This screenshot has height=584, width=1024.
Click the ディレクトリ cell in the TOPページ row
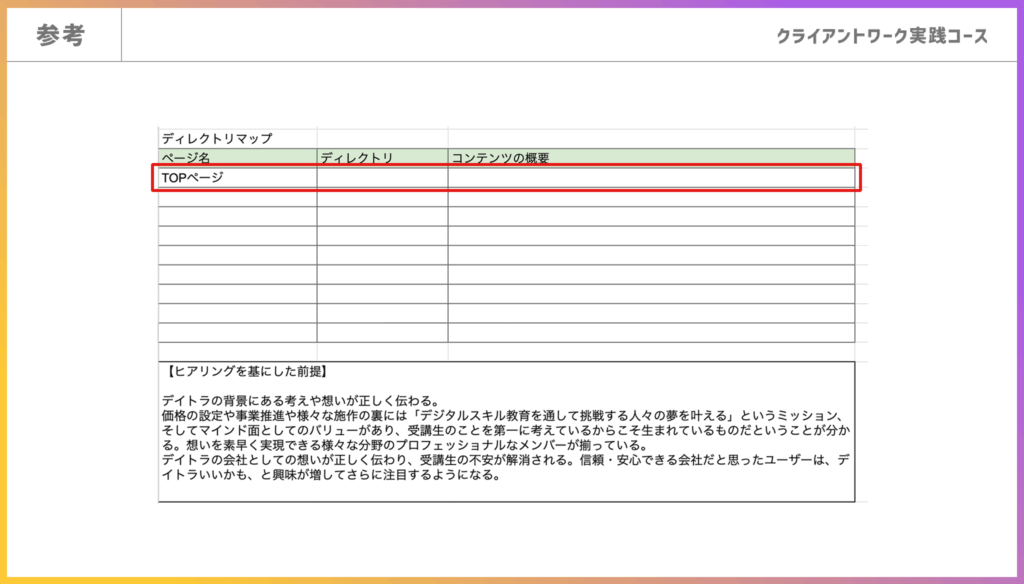(x=382, y=178)
